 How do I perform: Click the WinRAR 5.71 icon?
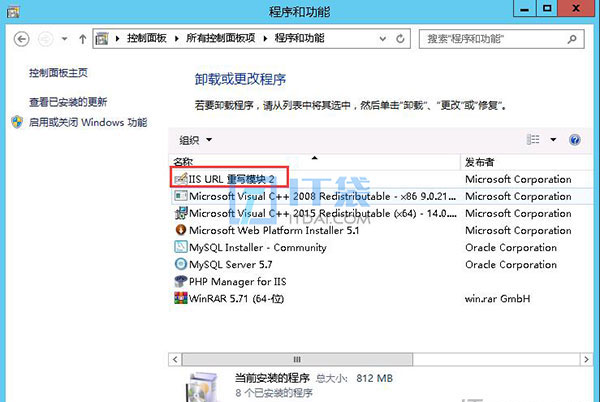(x=181, y=298)
